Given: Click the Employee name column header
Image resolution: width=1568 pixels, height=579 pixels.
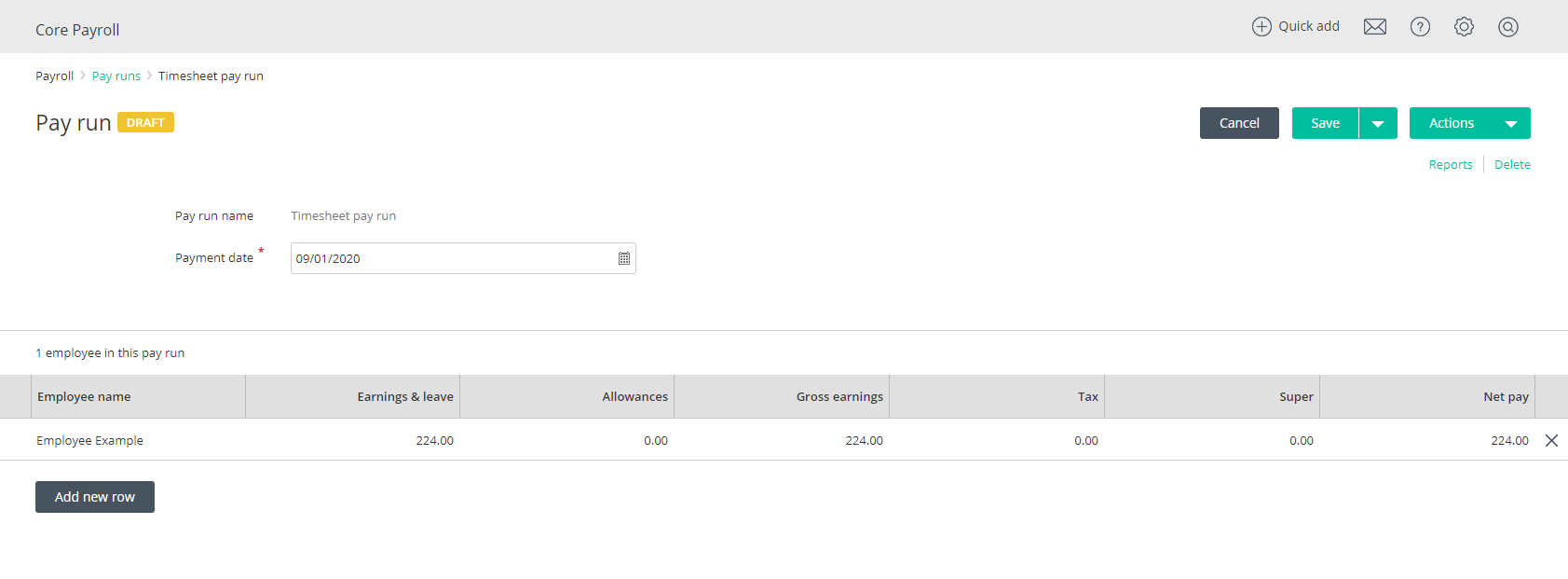Looking at the screenshot, I should (x=138, y=396).
